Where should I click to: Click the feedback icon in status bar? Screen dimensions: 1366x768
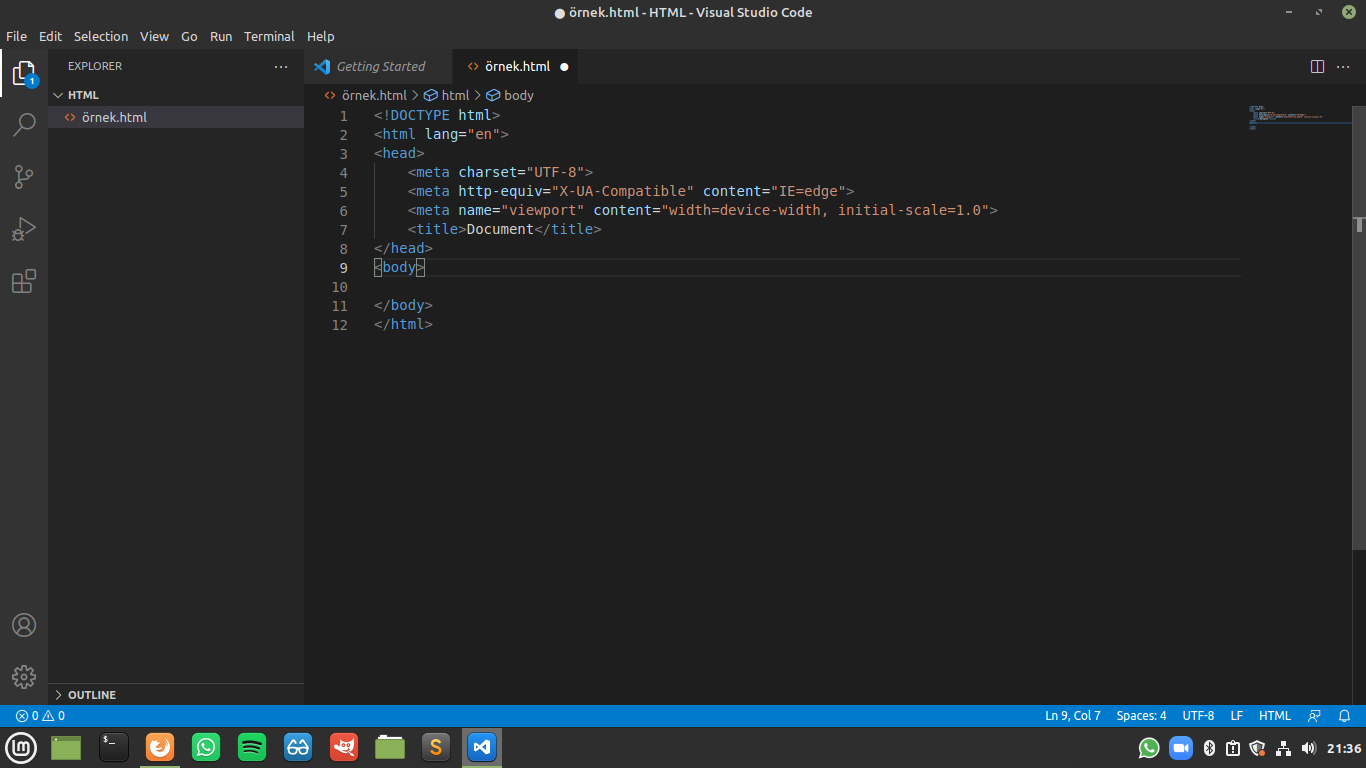click(1315, 716)
